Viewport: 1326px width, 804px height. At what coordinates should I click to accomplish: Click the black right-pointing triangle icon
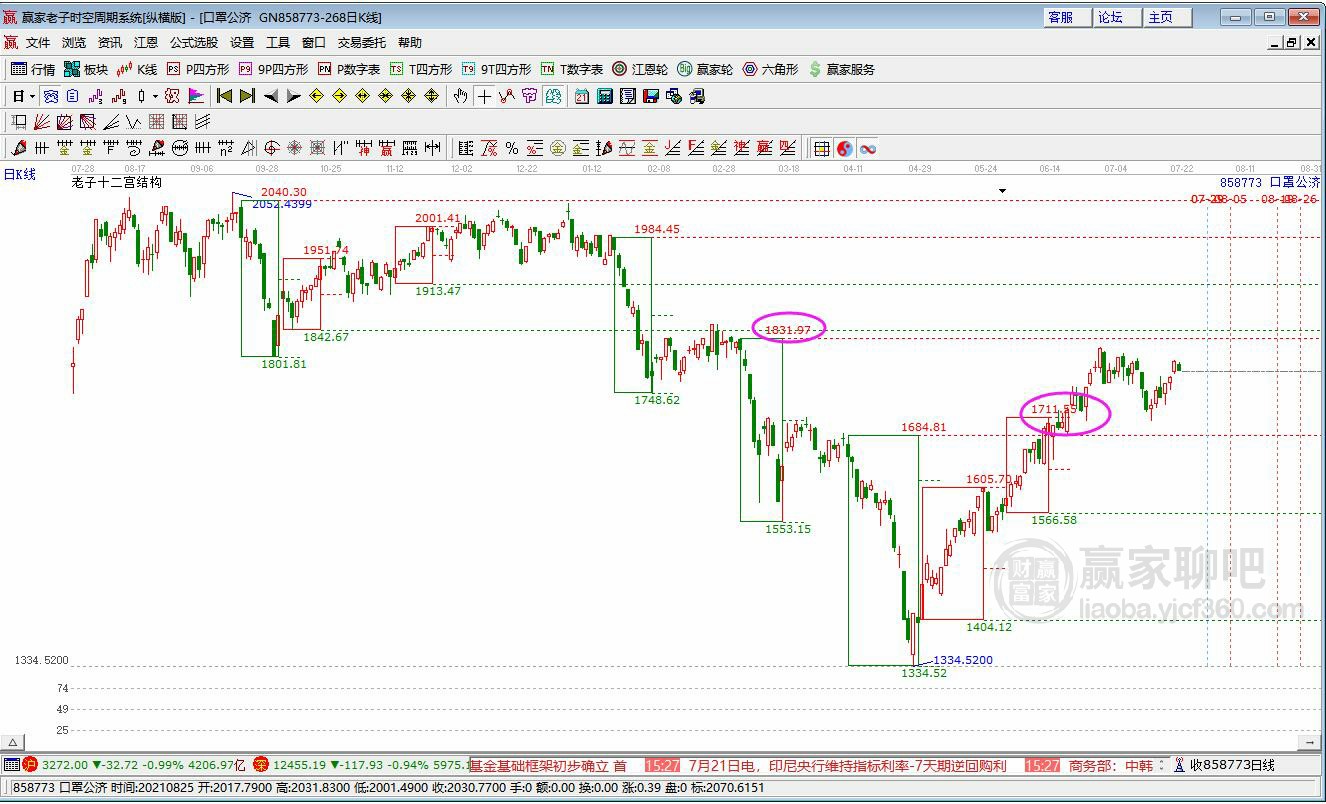pyautogui.click(x=293, y=96)
